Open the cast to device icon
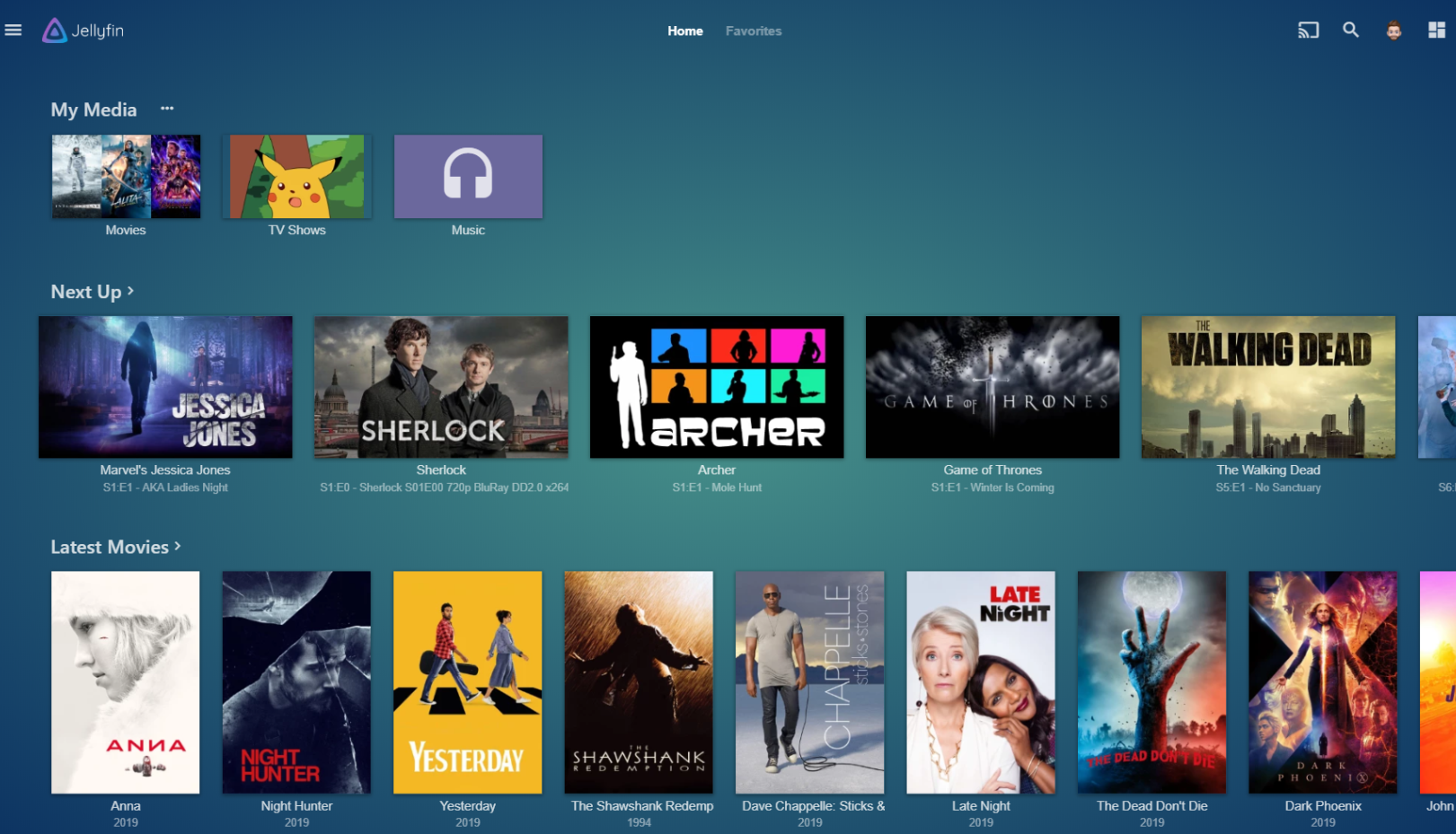 1308,31
